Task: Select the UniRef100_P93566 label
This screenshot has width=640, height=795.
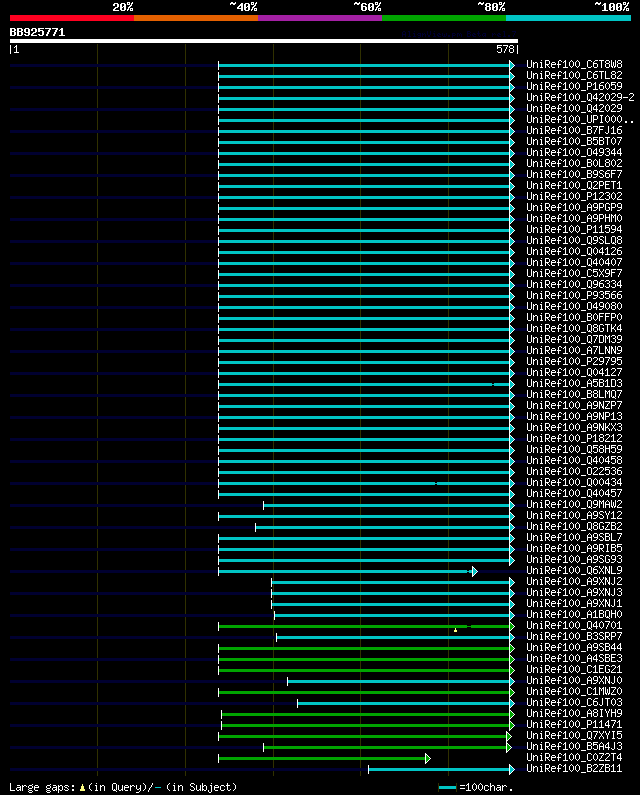Action: click(x=574, y=295)
